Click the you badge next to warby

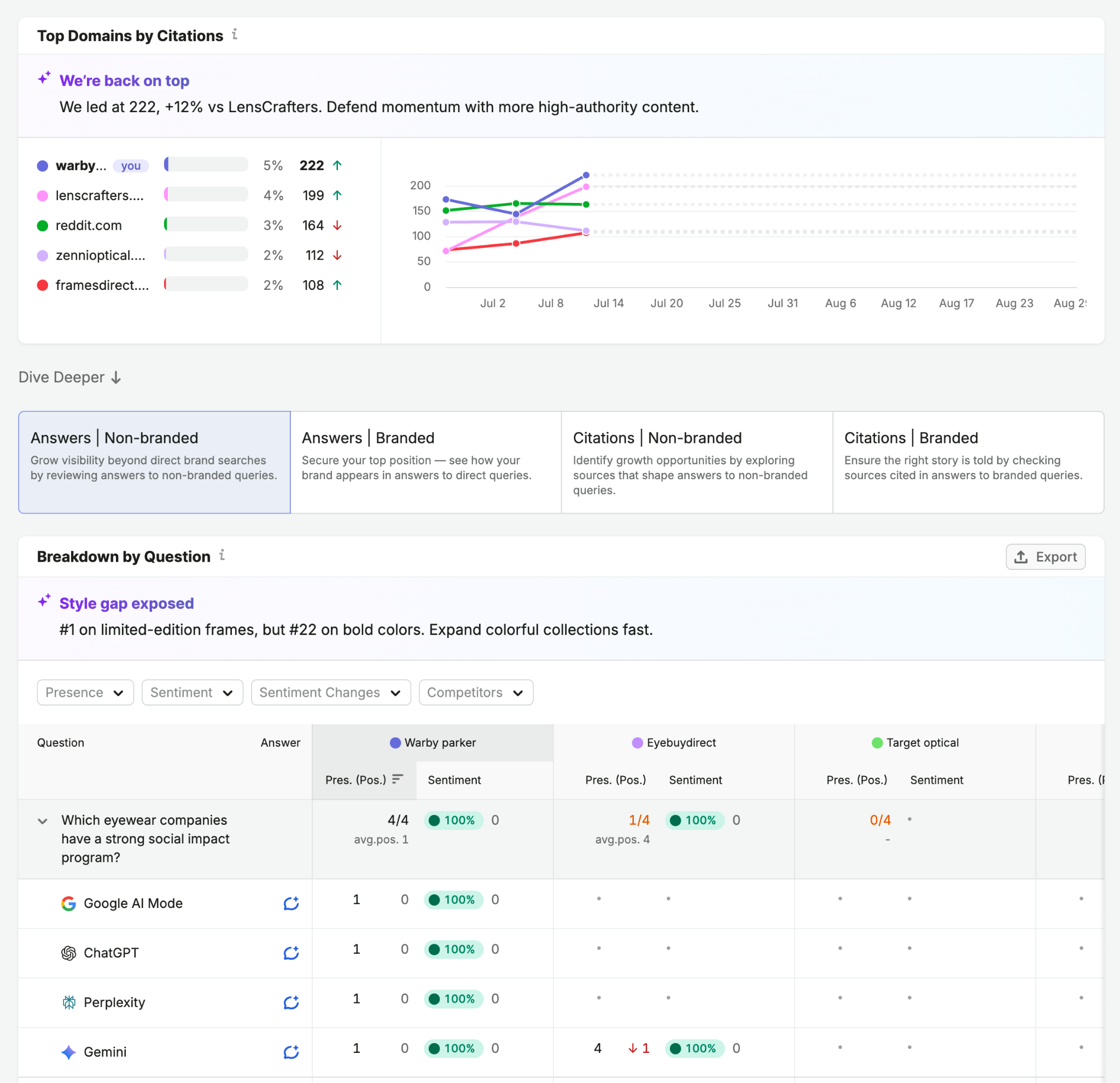click(131, 166)
